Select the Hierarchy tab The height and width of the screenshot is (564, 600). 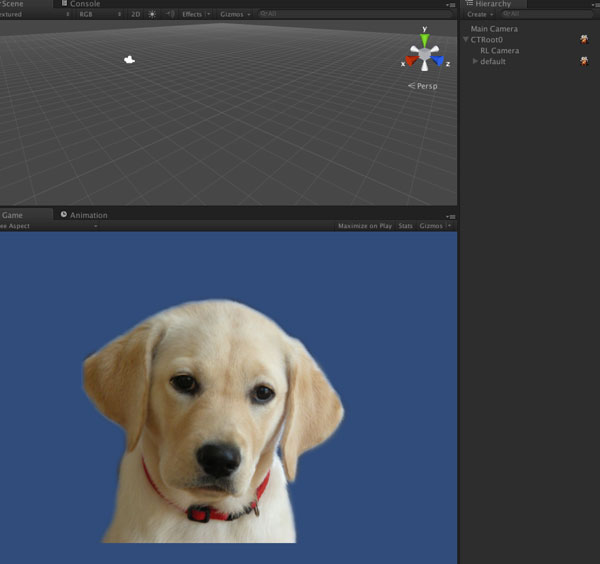click(x=493, y=4)
